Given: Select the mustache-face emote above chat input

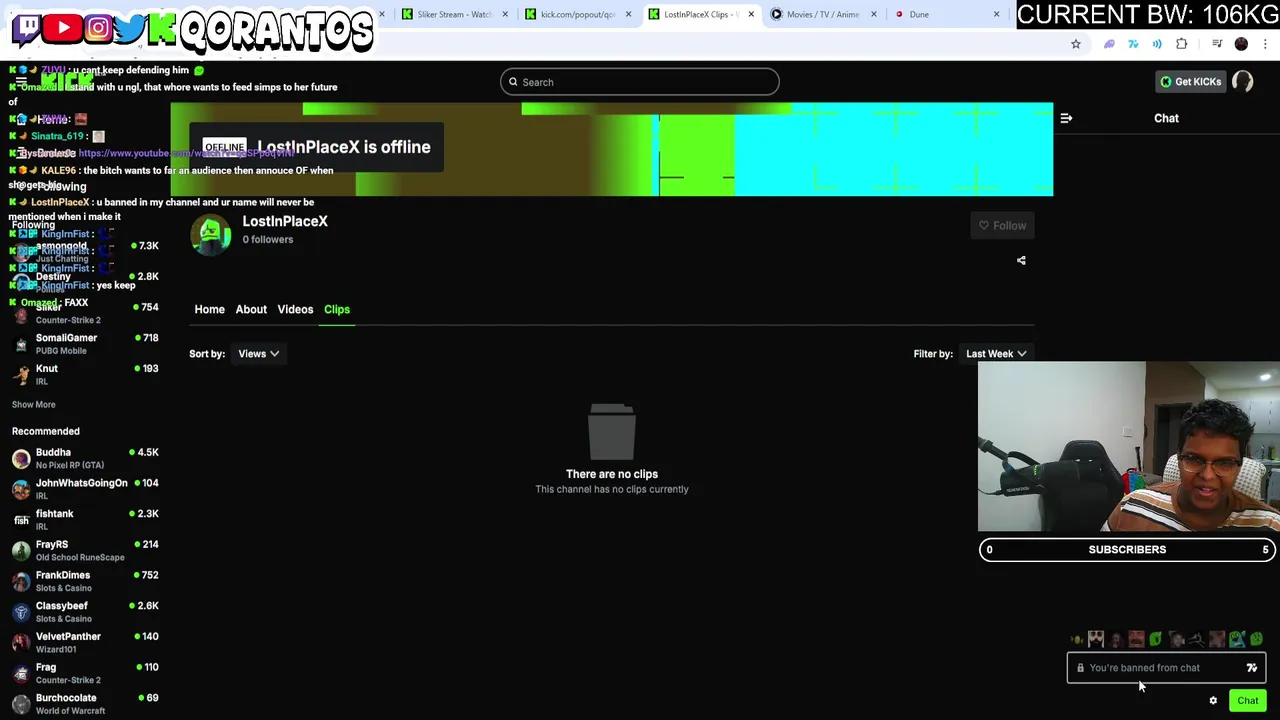Looking at the screenshot, I should pos(1136,639).
